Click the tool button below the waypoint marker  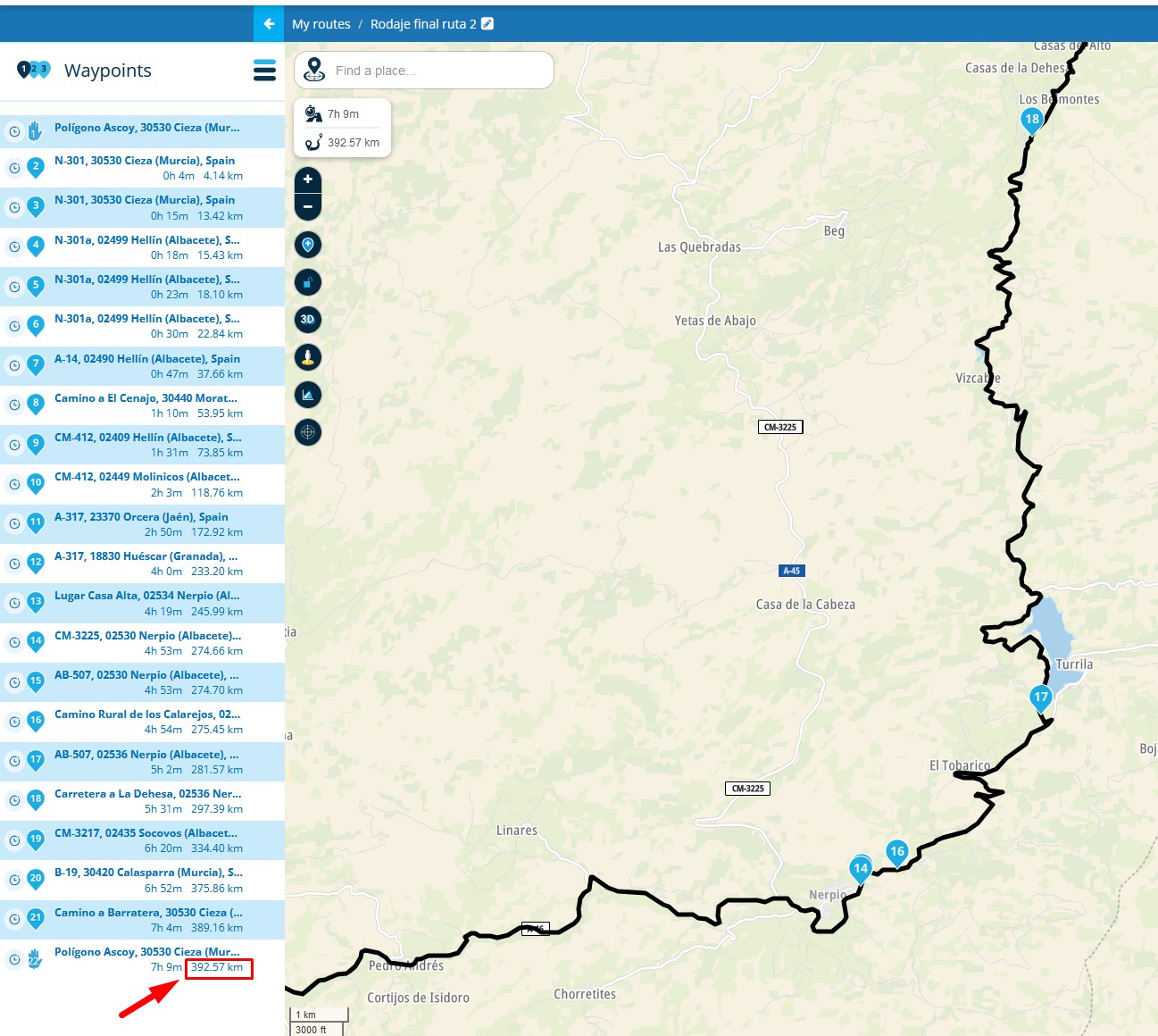click(308, 282)
